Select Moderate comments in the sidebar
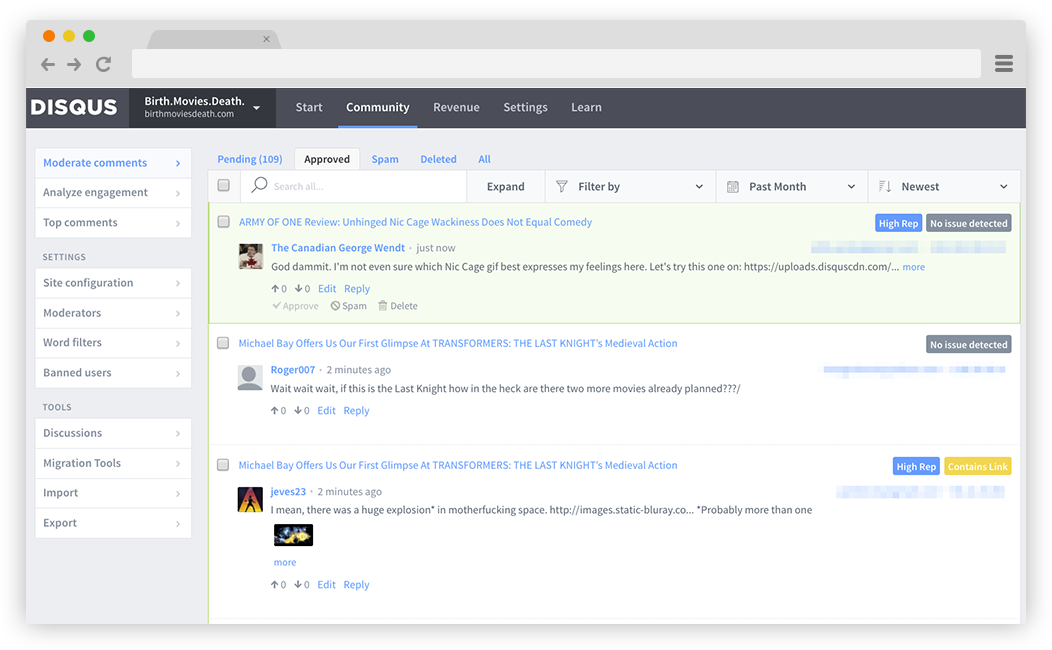 (x=113, y=163)
